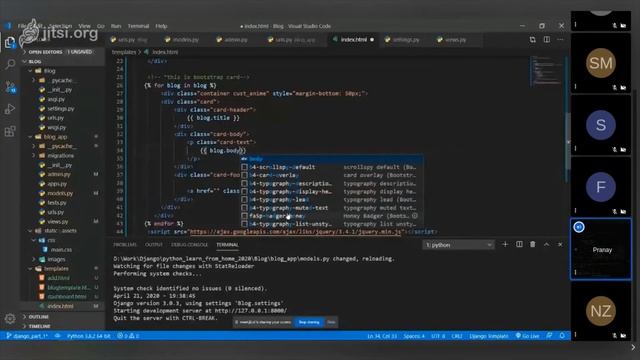
Task: Click the info icon on Honey Badger suggestion
Action: coord(415,216)
